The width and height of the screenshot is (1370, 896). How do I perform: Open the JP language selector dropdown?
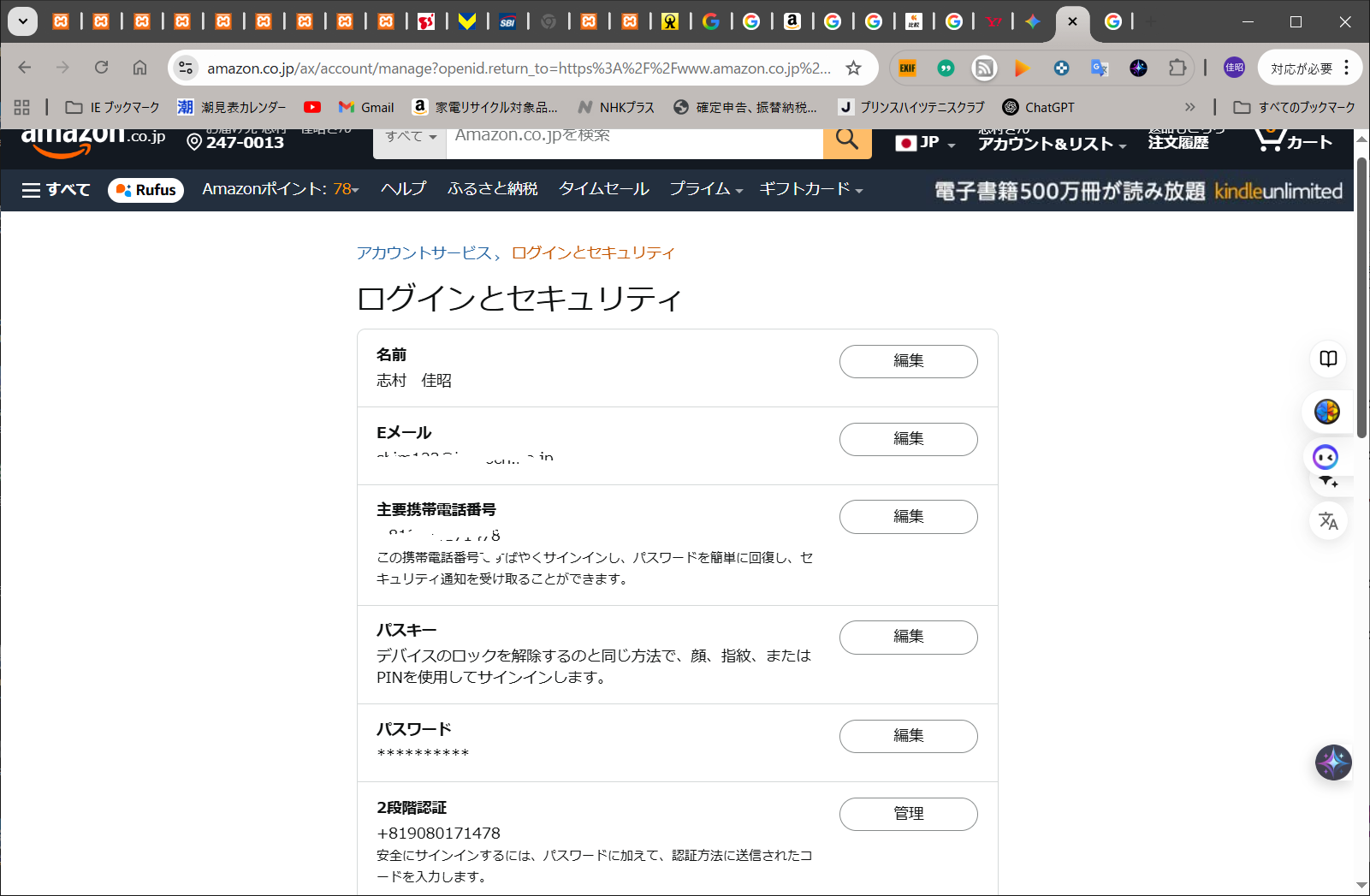[925, 143]
